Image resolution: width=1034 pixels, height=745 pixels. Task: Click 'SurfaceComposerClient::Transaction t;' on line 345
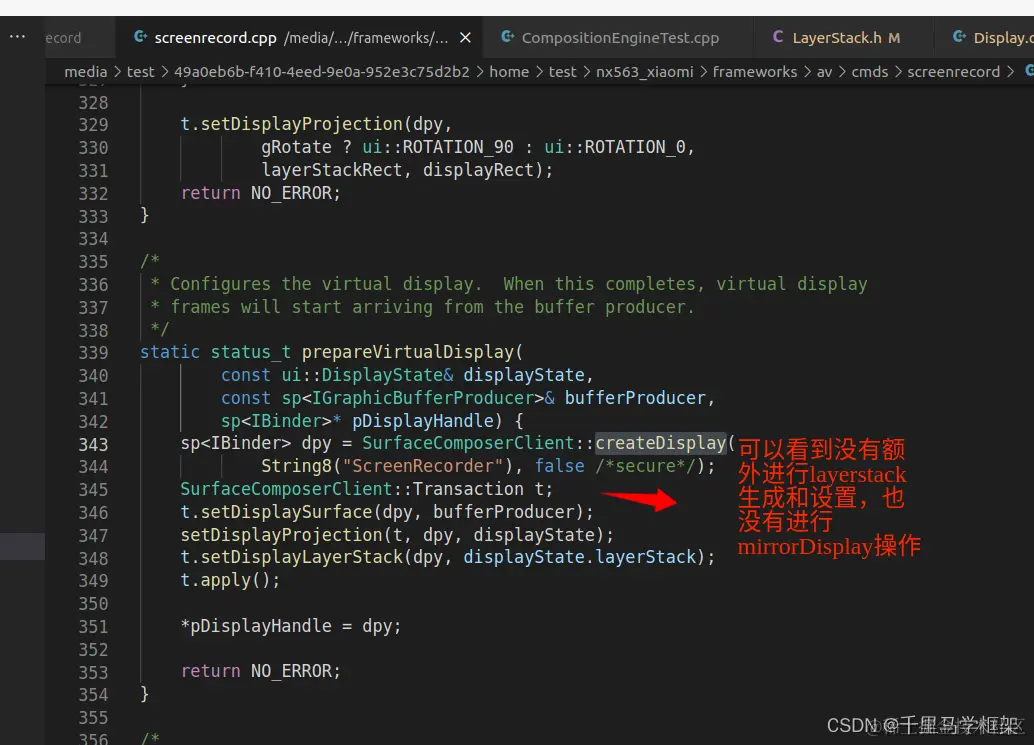(367, 489)
